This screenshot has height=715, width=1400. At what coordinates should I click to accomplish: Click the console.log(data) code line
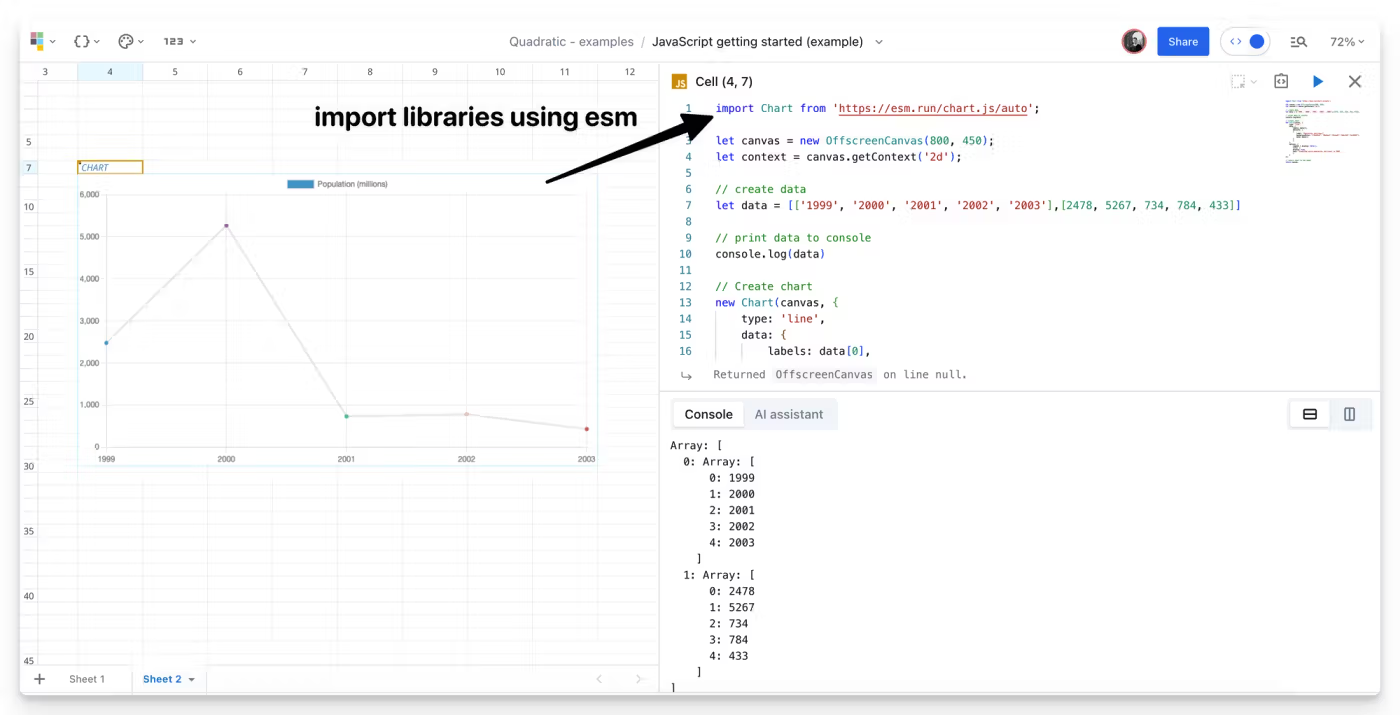pyautogui.click(x=770, y=254)
